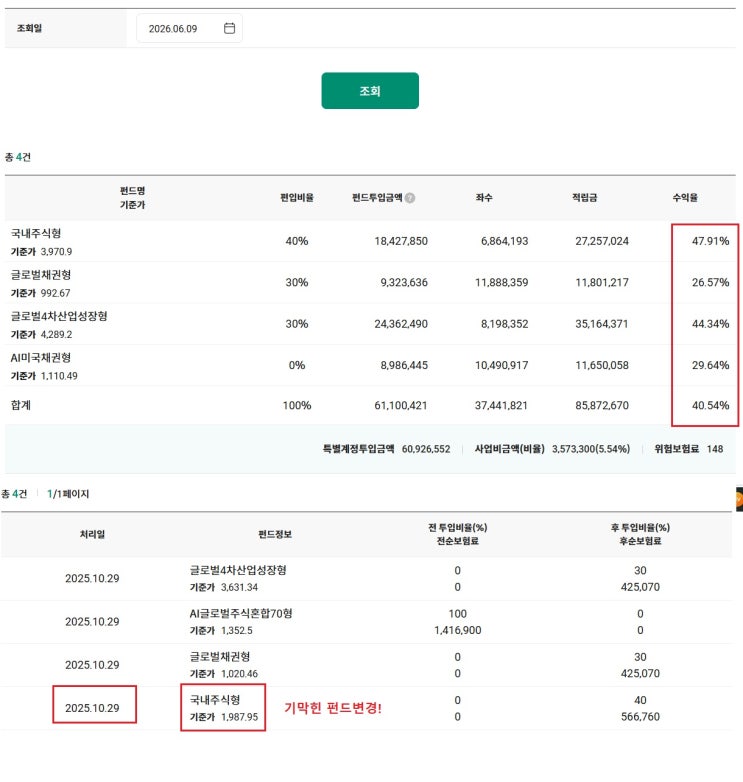This screenshot has width=743, height=782.
Task: Click the 24,362,490 invested amount
Action: coord(401,324)
